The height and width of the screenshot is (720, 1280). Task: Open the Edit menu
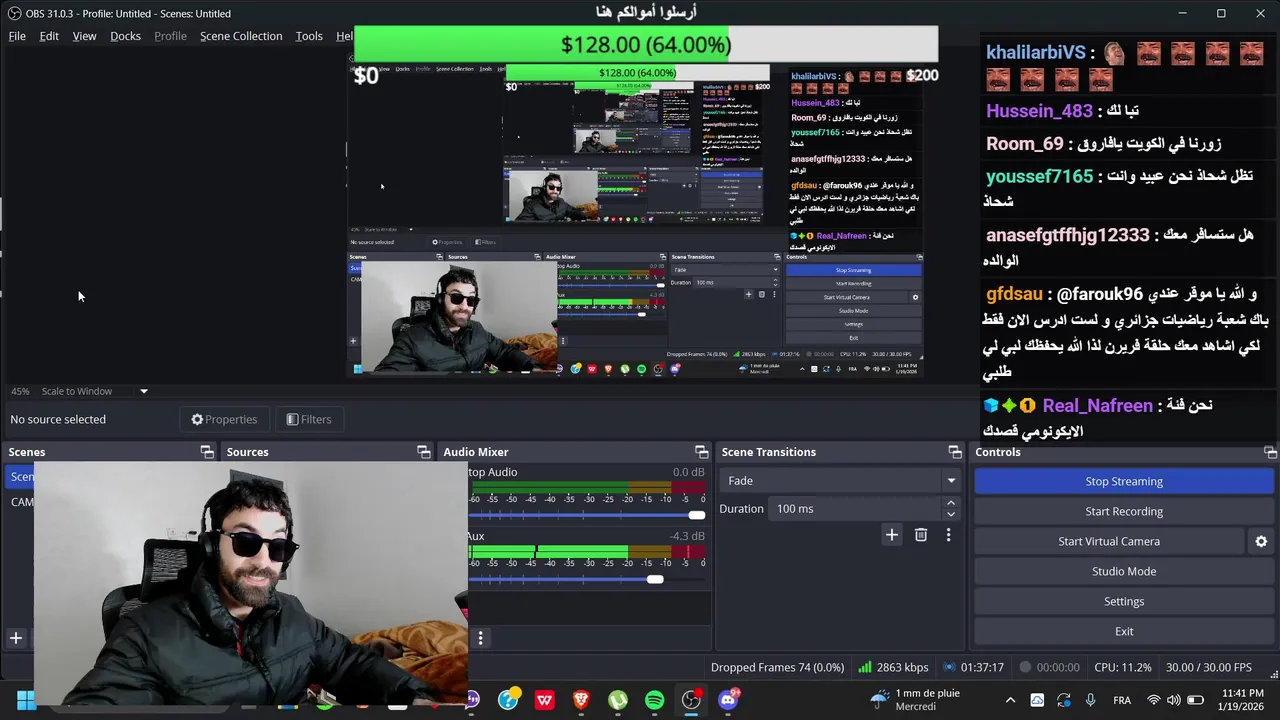coord(49,36)
